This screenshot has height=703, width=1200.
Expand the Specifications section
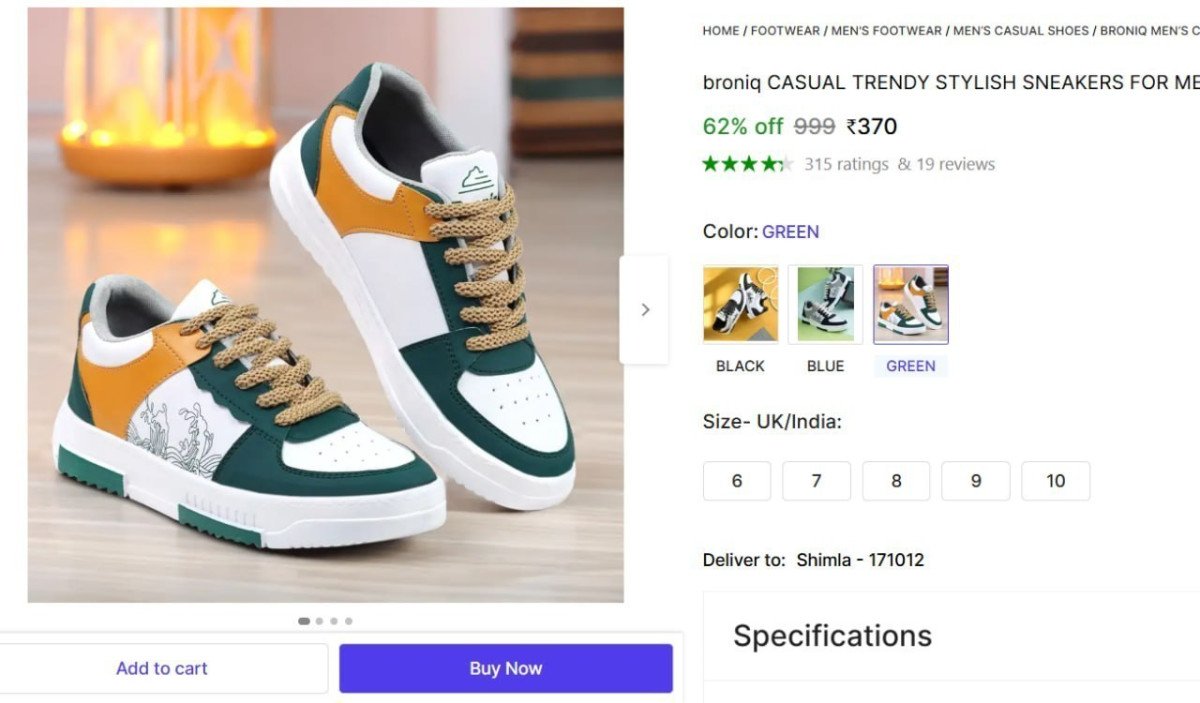(x=832, y=635)
